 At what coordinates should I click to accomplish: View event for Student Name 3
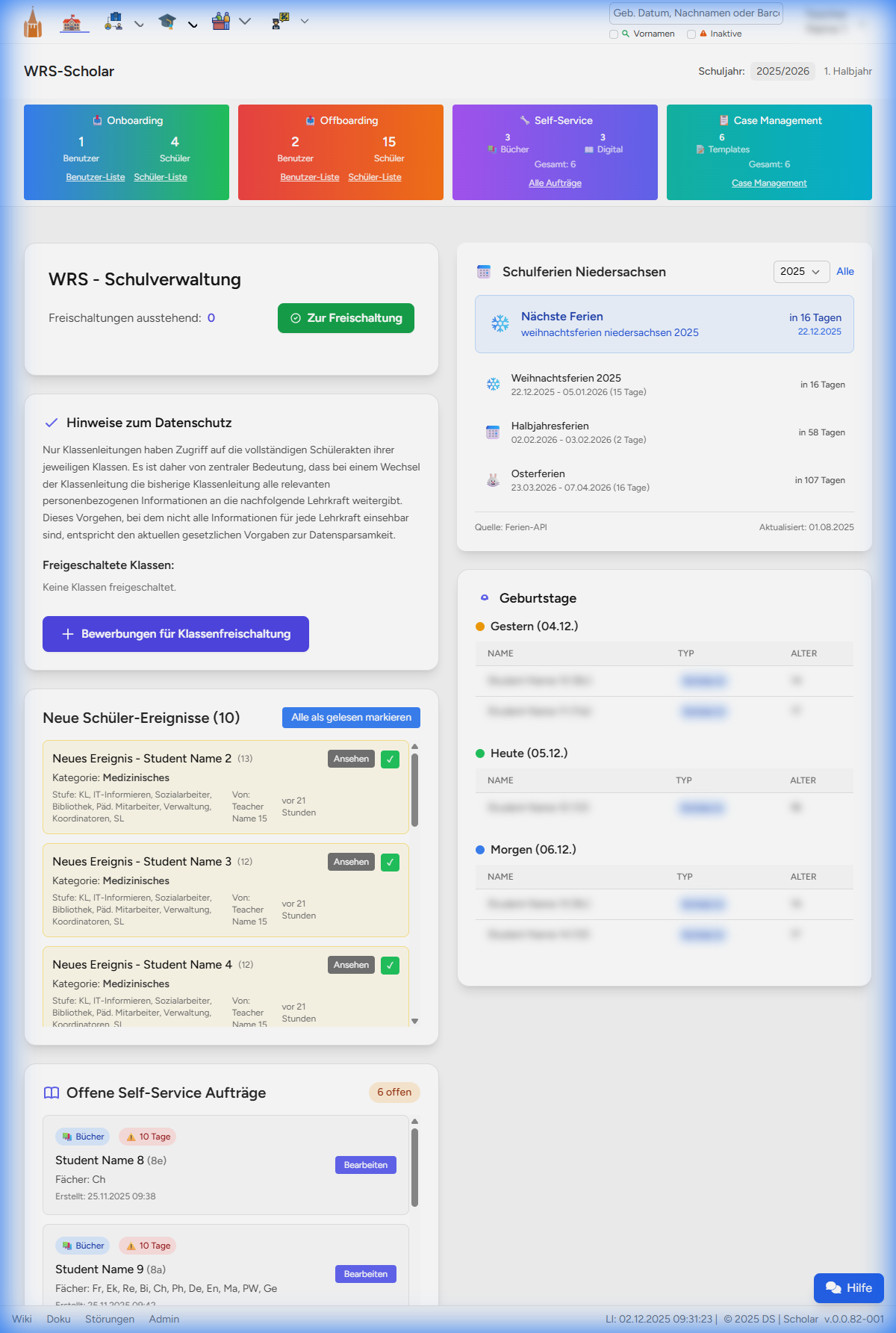(351, 862)
